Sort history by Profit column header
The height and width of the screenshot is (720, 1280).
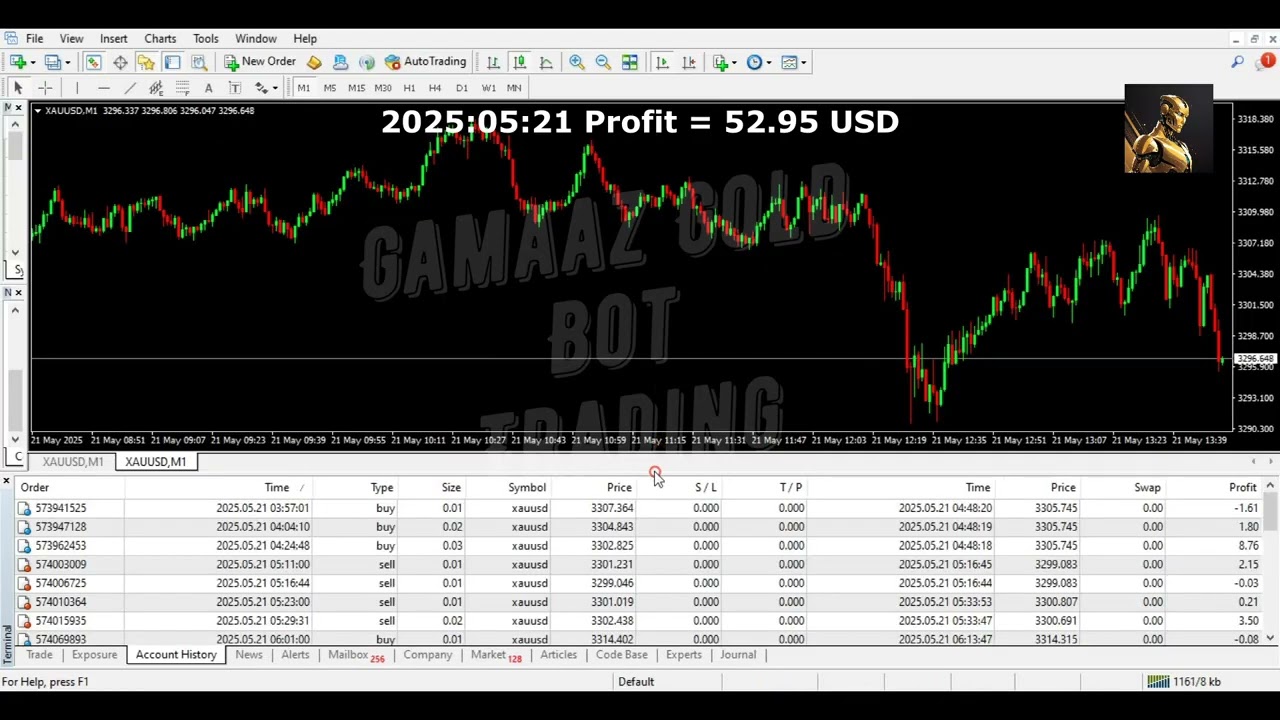pyautogui.click(x=1242, y=487)
